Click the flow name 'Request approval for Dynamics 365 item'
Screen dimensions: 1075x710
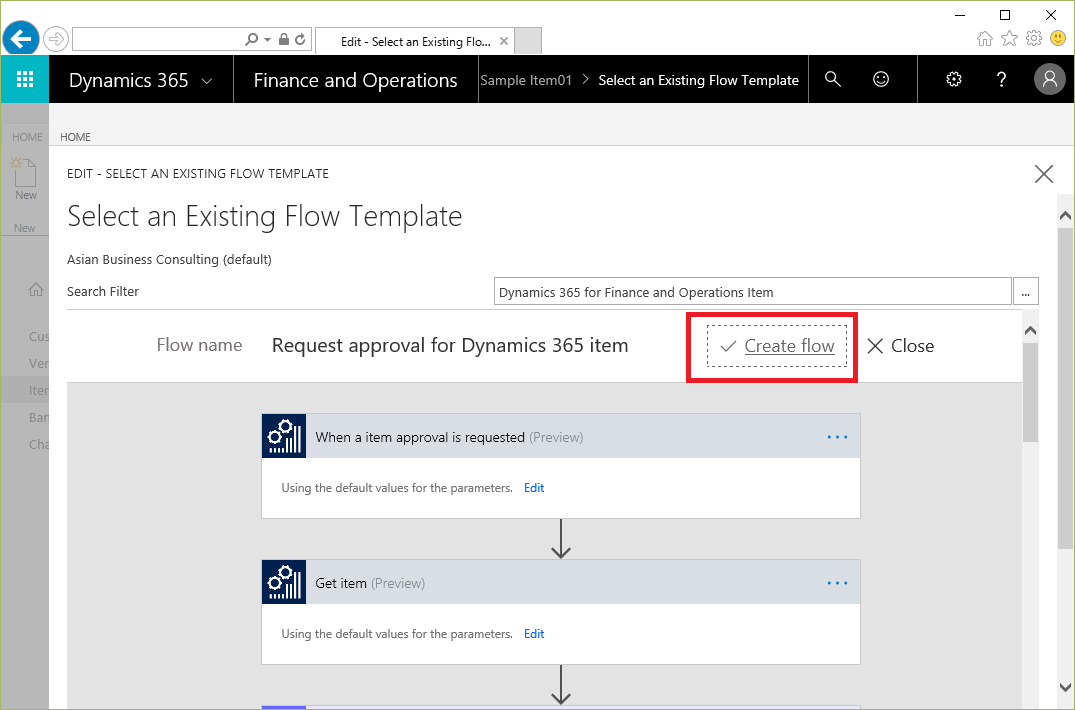coord(450,345)
